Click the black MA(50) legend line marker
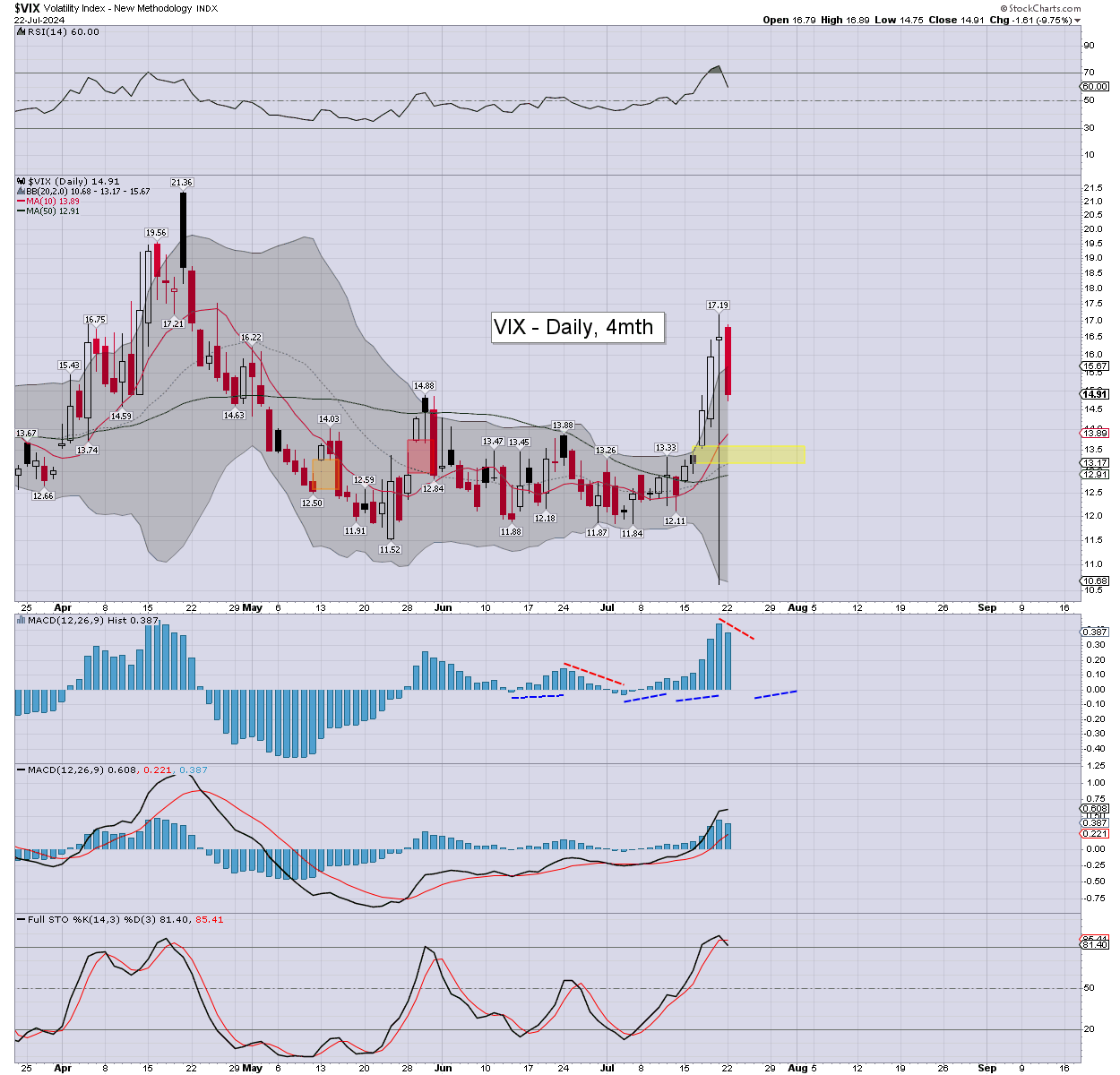This screenshot has height=1075, width=1120. (x=21, y=211)
